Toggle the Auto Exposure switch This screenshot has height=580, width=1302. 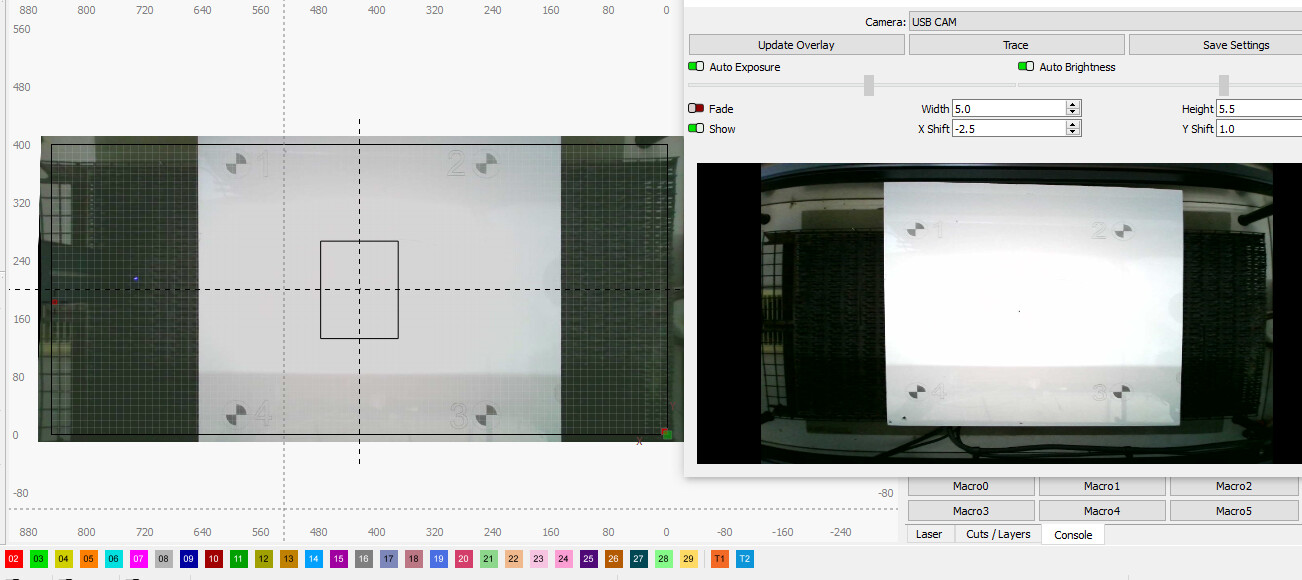point(696,67)
